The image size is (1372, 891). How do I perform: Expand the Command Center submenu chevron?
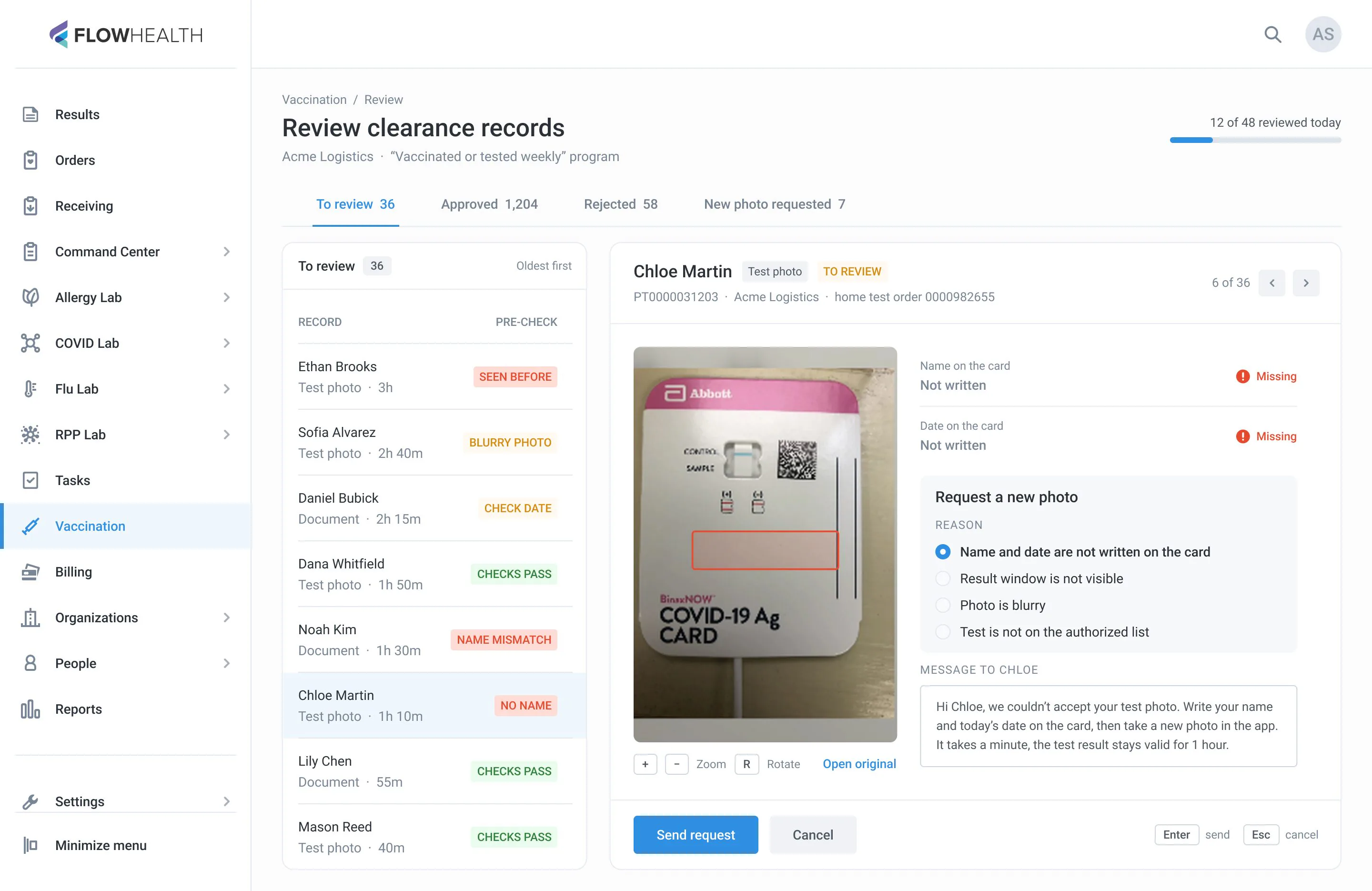click(227, 252)
